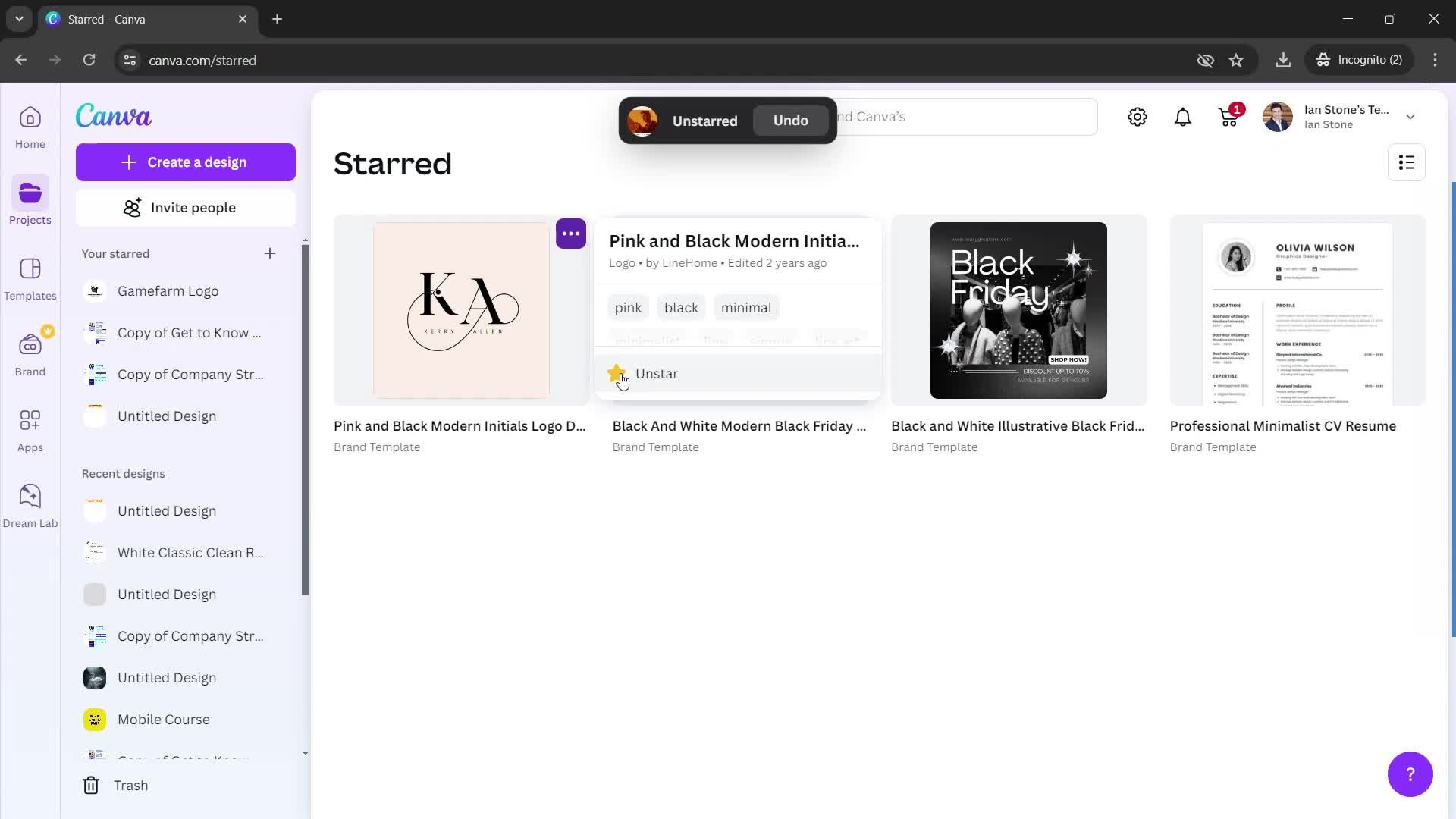Open the Apps section icon
The image size is (1456, 819).
29,420
